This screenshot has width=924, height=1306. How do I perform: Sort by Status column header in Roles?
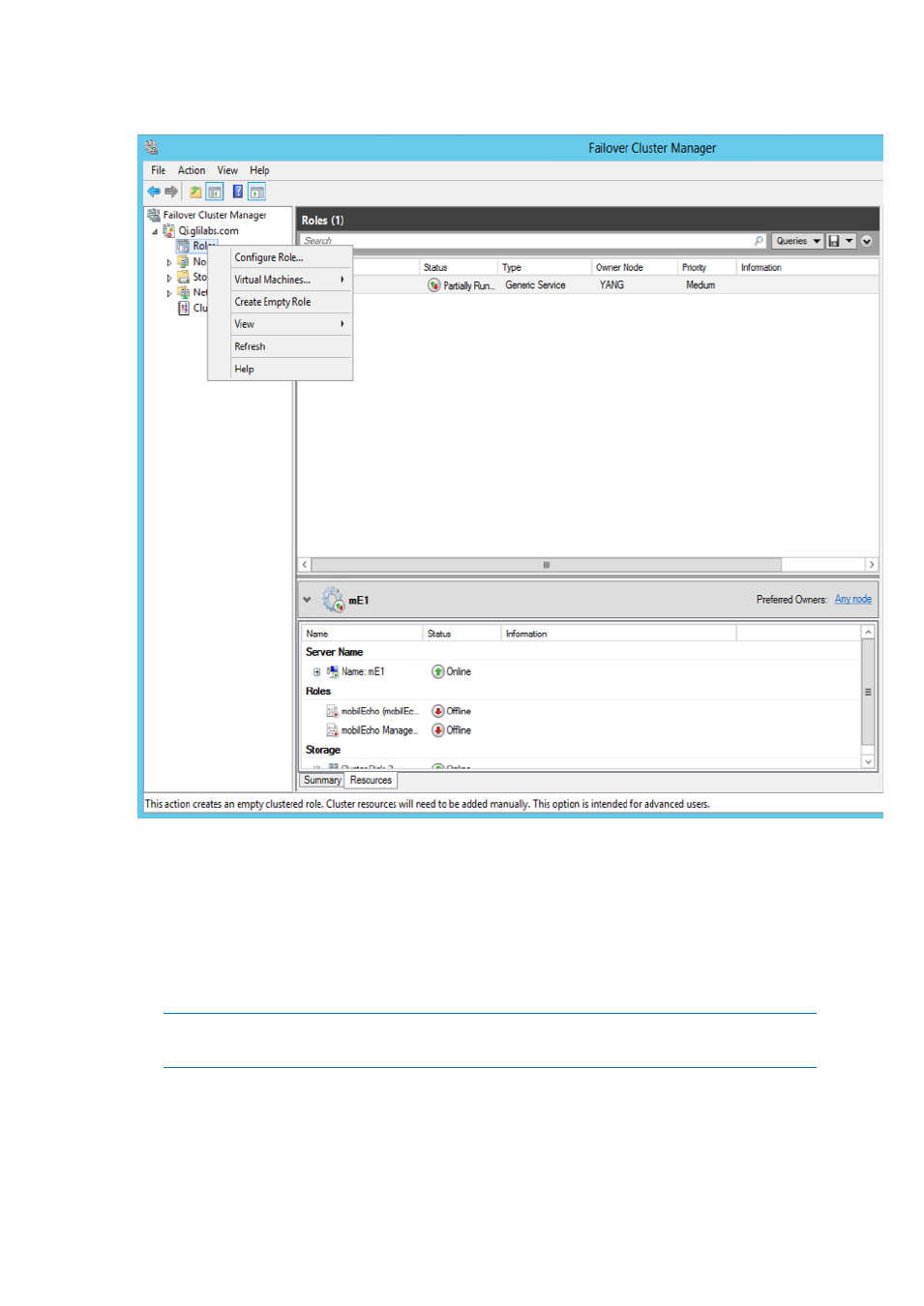[459, 267]
